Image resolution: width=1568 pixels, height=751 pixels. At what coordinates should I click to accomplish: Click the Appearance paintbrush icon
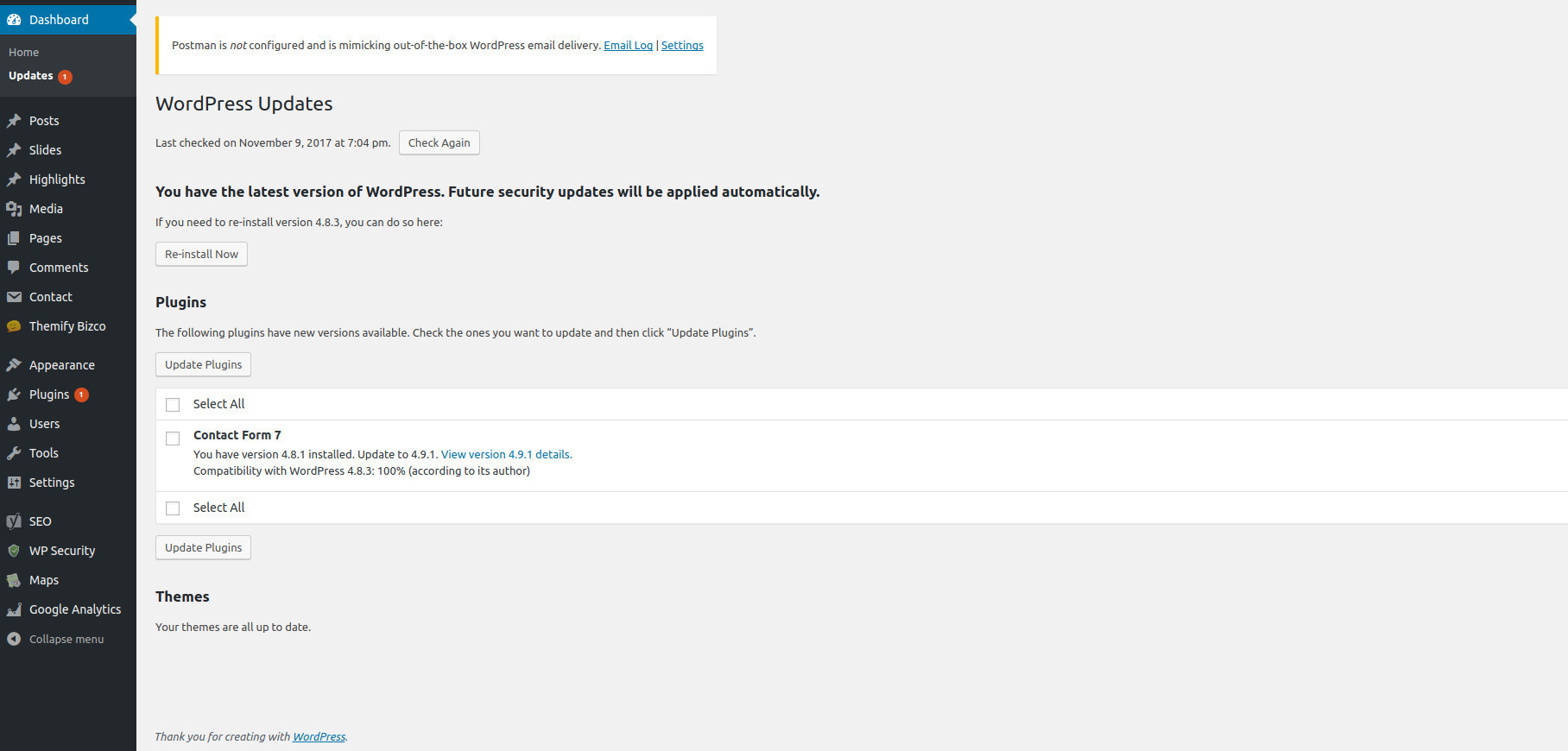[x=14, y=365]
